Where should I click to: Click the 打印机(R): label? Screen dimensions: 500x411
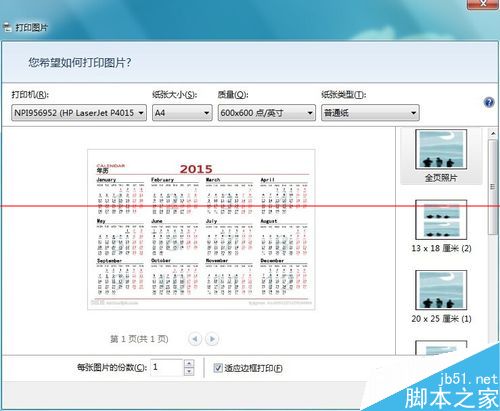30,95
